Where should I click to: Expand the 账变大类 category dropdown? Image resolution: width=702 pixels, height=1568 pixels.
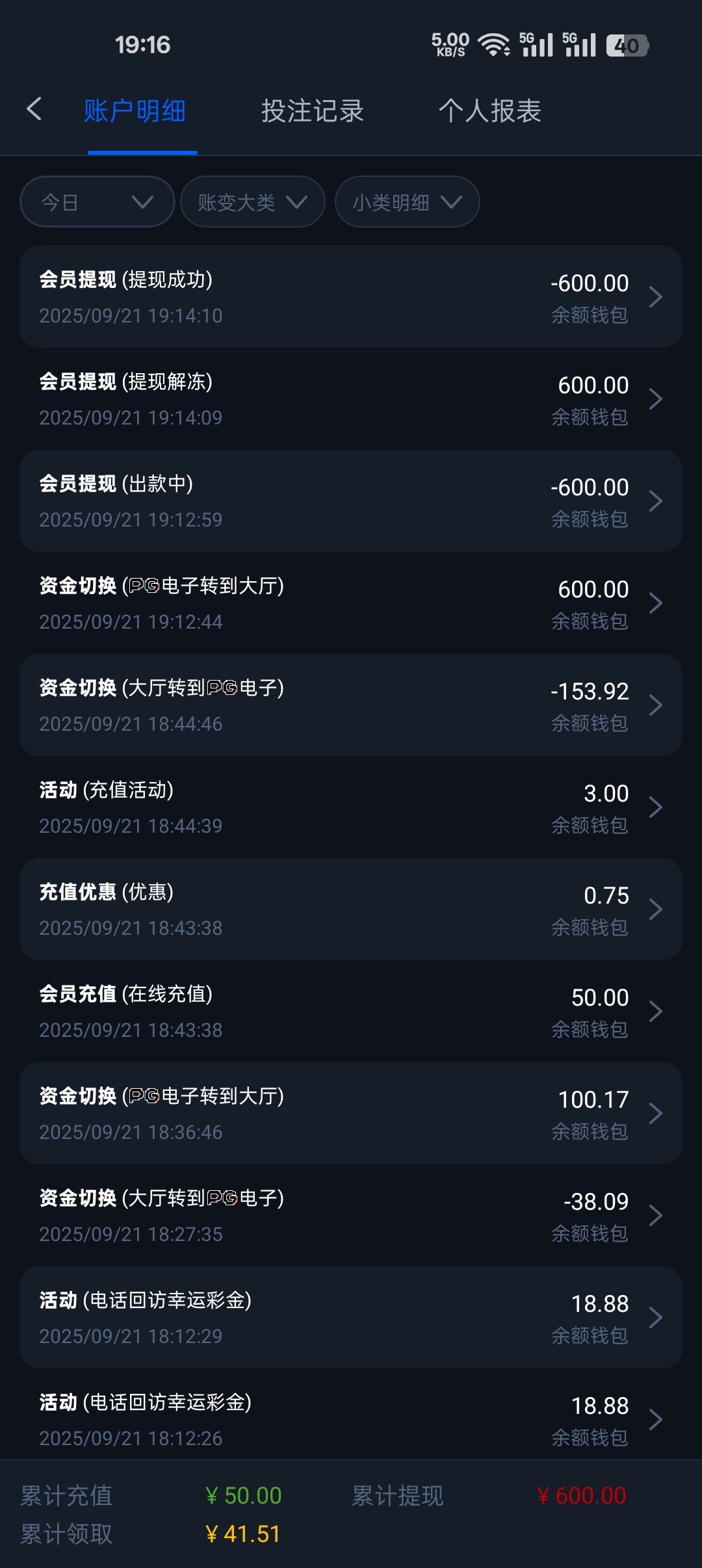[252, 202]
